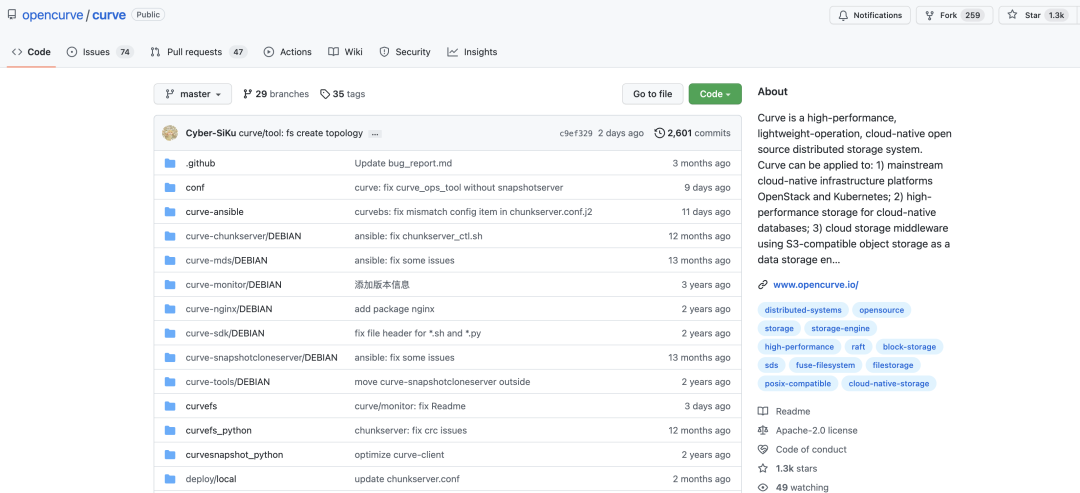This screenshot has width=1080, height=493.
Task: Open the .github folder icon
Action: pyautogui.click(x=170, y=163)
